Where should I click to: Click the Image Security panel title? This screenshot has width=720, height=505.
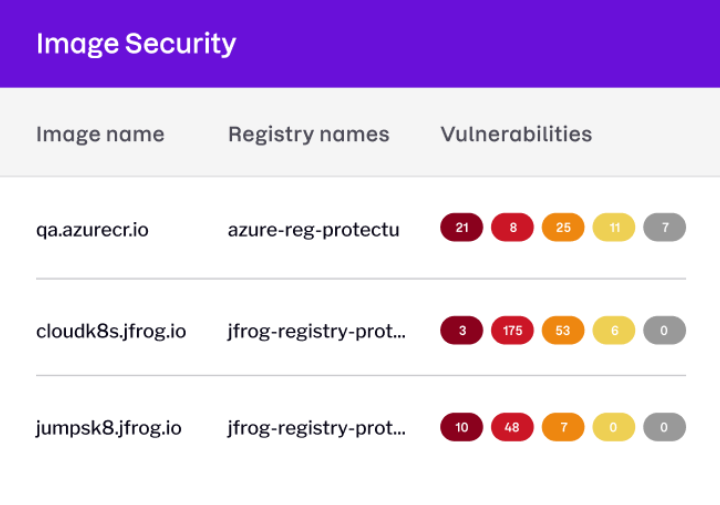(136, 44)
